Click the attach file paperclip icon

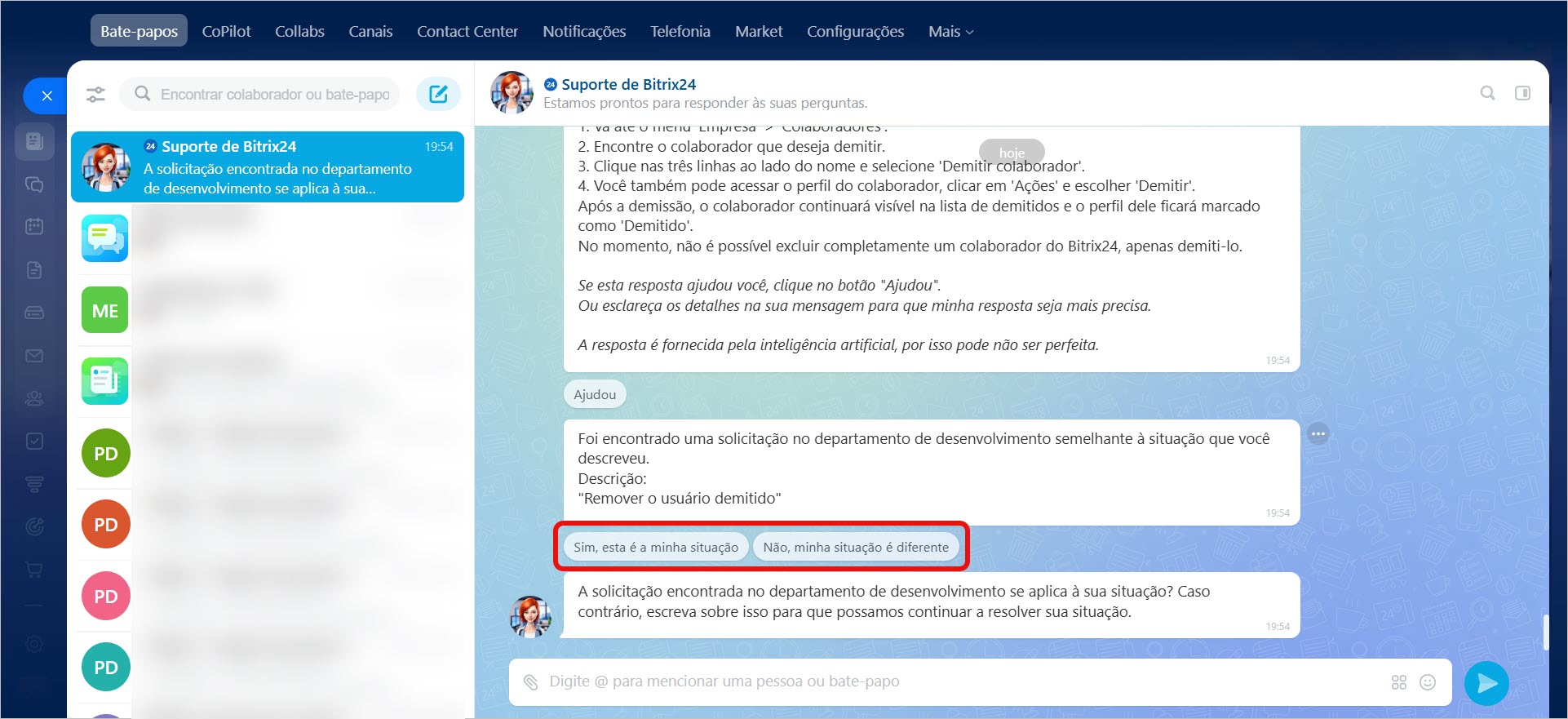[x=531, y=682]
